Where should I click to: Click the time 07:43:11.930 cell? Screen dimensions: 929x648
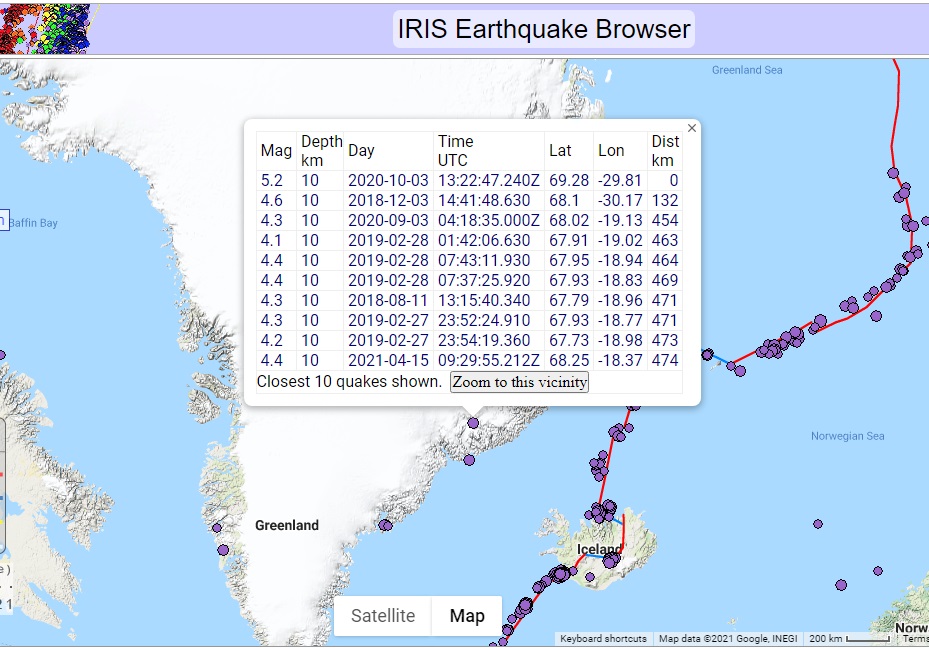pos(489,260)
